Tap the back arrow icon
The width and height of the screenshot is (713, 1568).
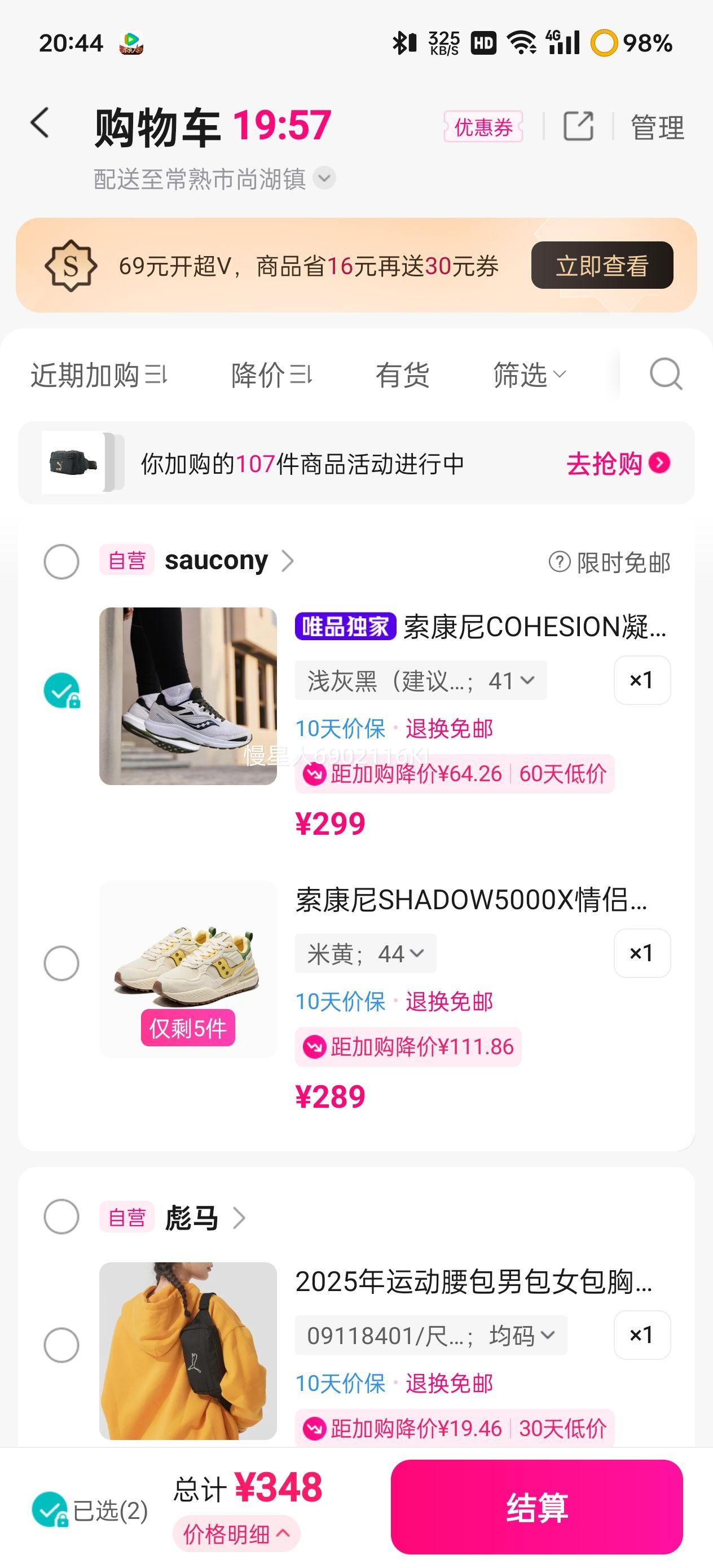tap(40, 123)
